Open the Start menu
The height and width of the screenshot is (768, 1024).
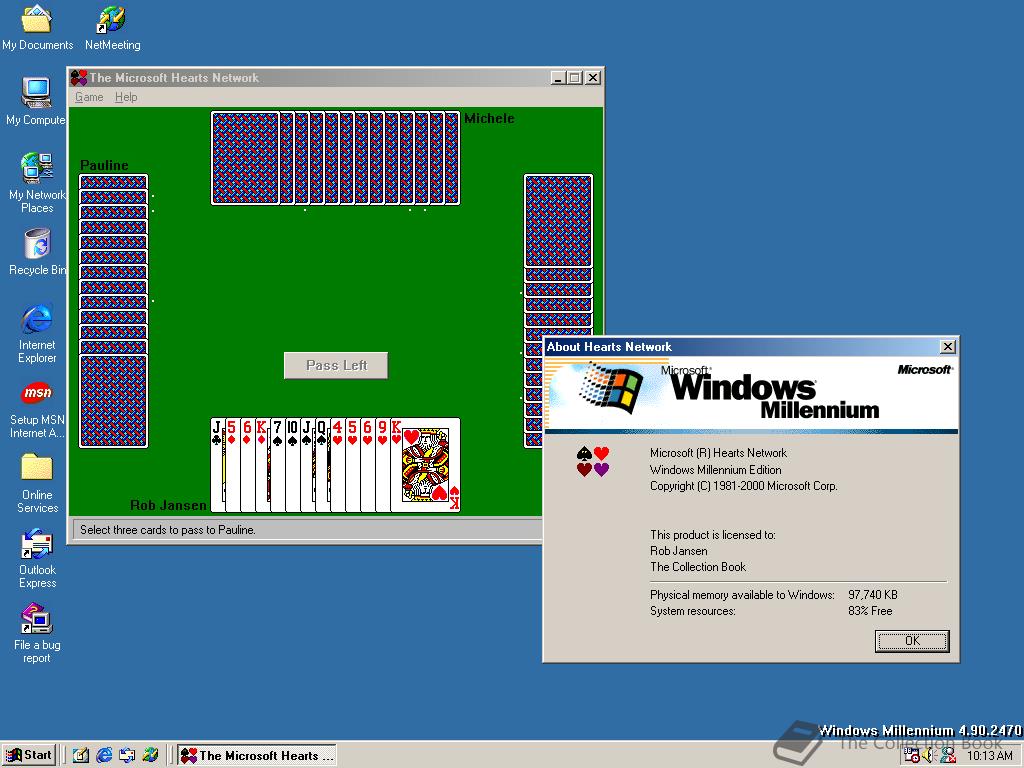[29, 756]
